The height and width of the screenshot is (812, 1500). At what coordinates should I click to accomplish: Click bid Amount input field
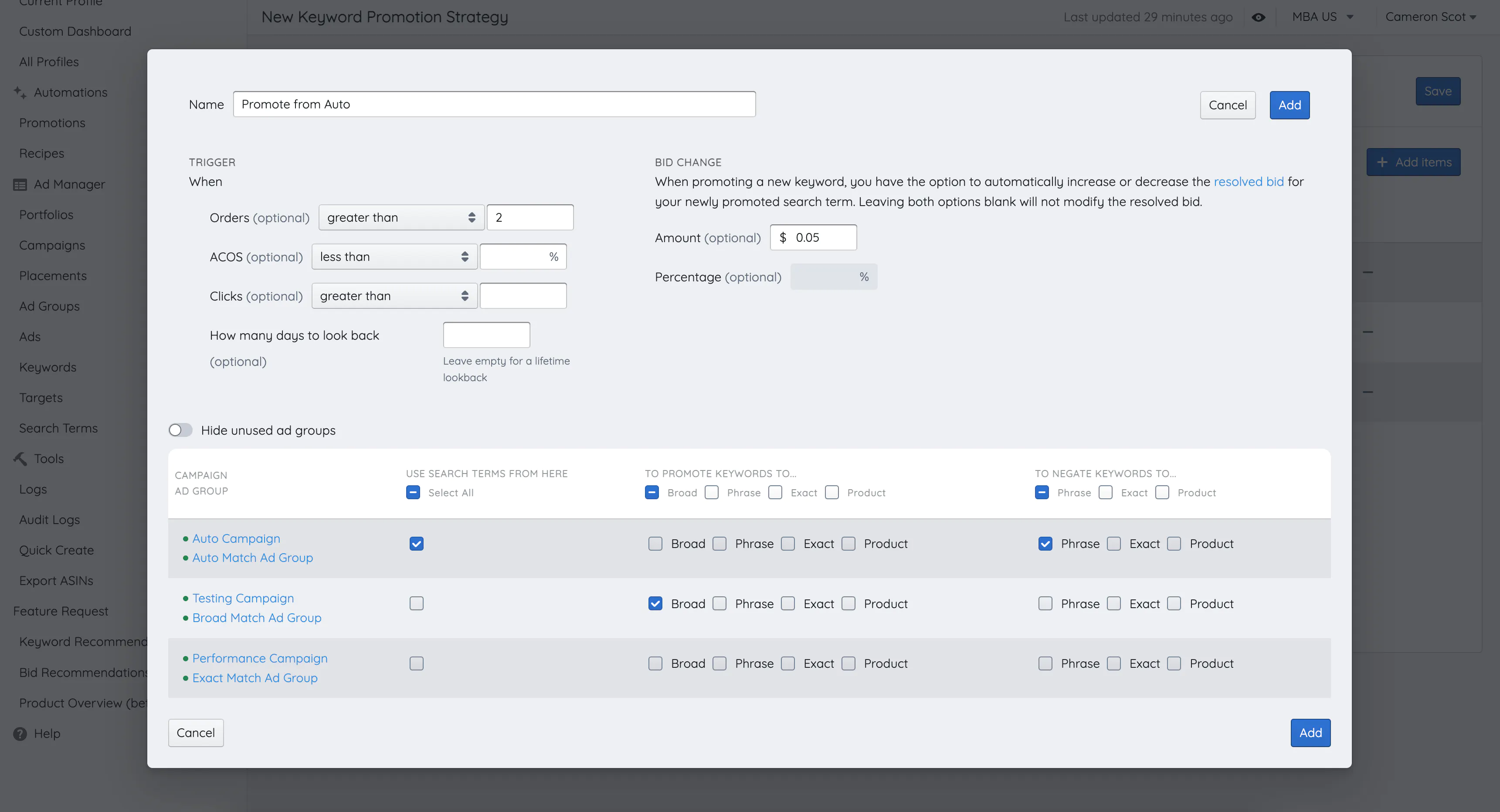(813, 237)
